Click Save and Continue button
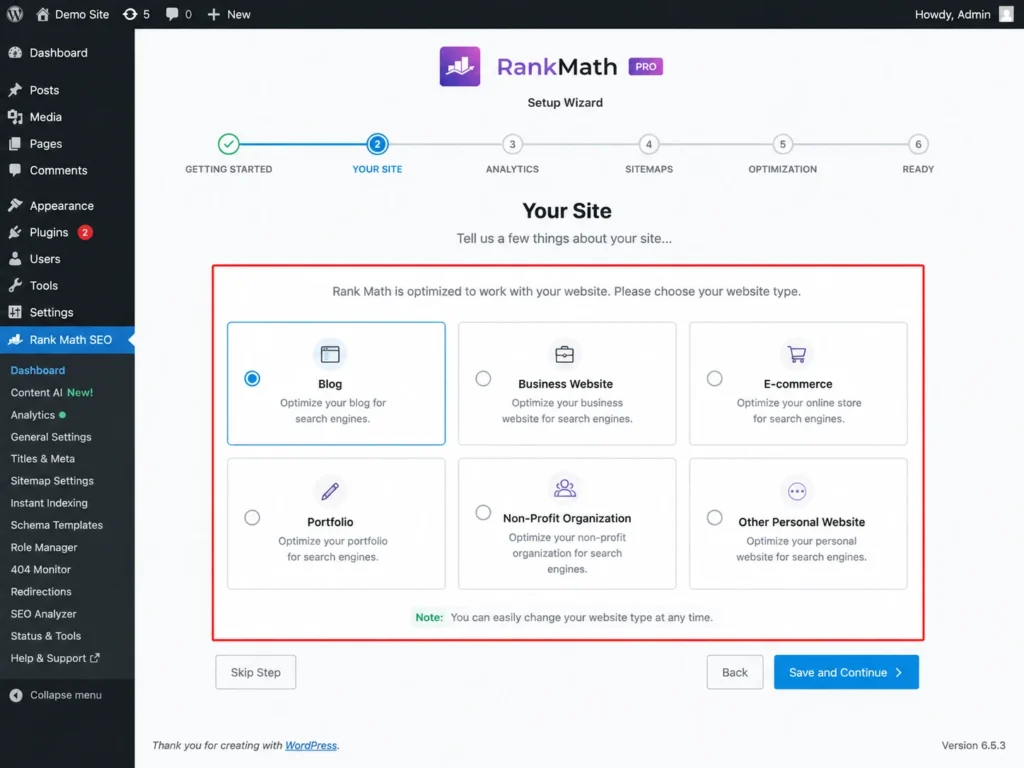Viewport: 1024px width, 768px height. pyautogui.click(x=846, y=672)
